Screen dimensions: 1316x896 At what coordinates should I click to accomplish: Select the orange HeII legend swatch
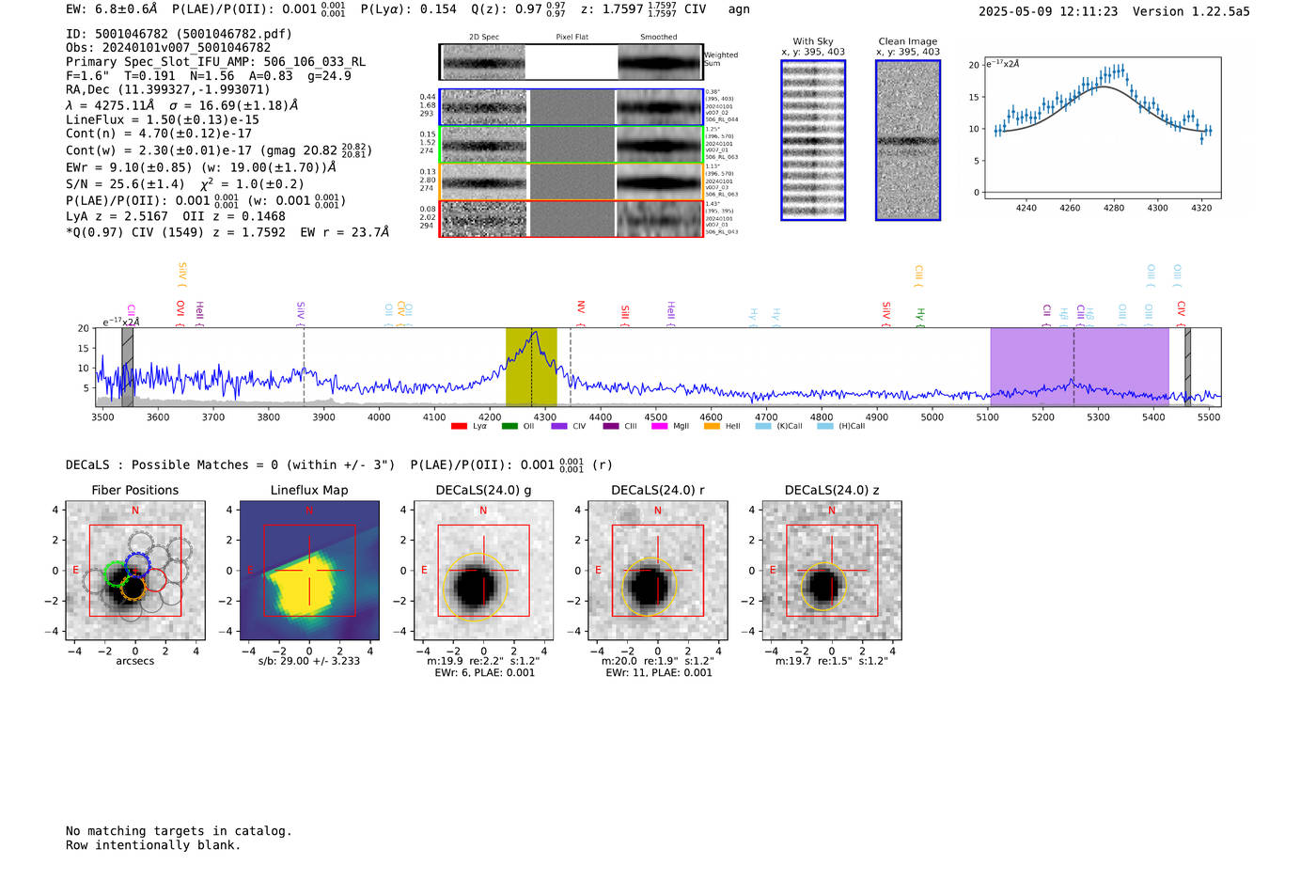[712, 427]
